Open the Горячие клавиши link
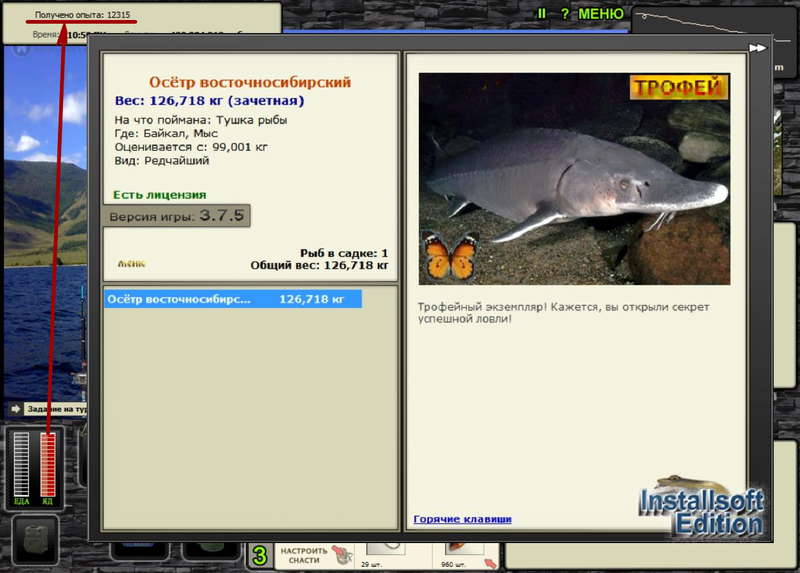The height and width of the screenshot is (573, 800). pos(462,519)
